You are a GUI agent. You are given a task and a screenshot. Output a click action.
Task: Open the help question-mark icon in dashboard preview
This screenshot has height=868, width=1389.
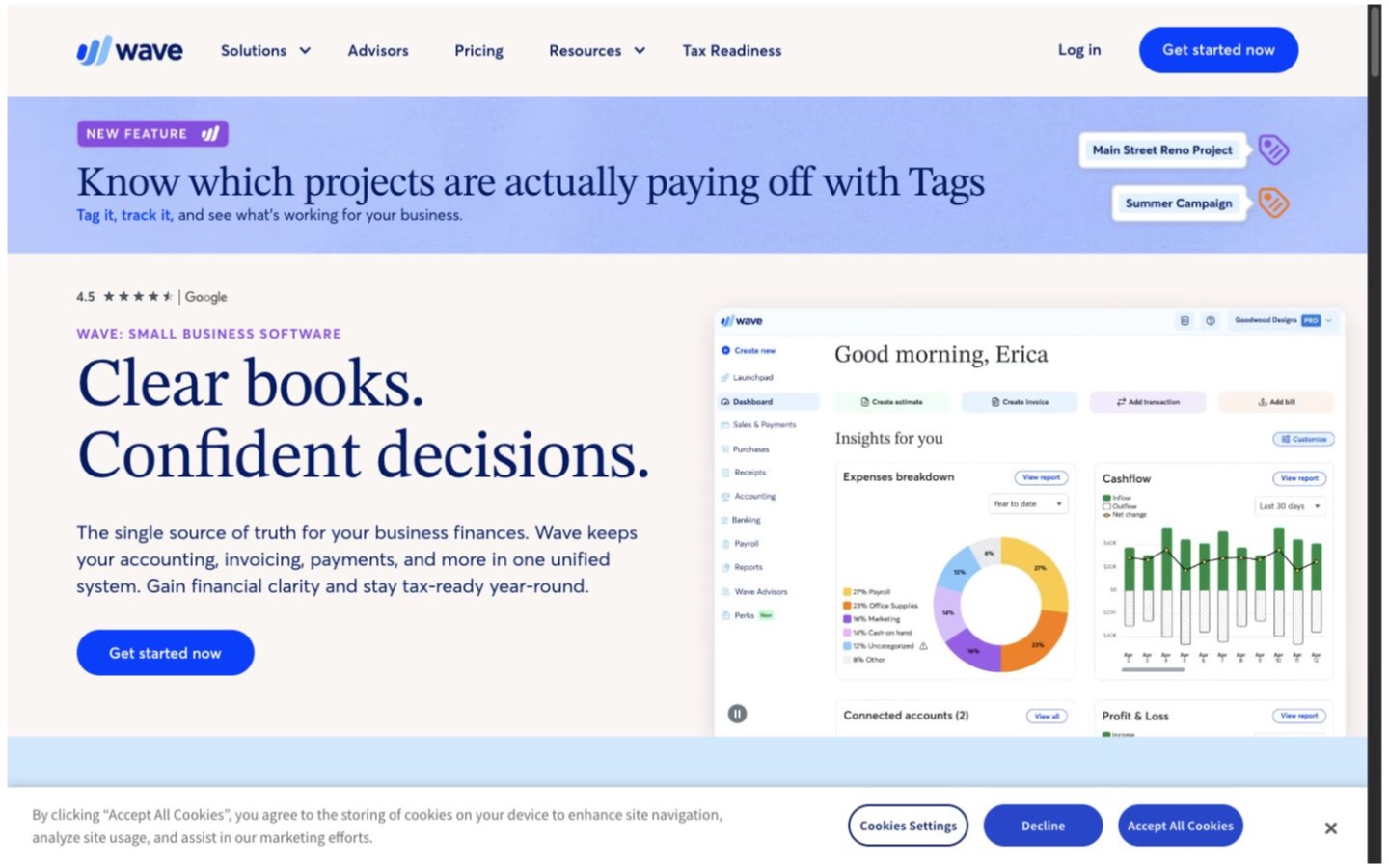point(1210,321)
